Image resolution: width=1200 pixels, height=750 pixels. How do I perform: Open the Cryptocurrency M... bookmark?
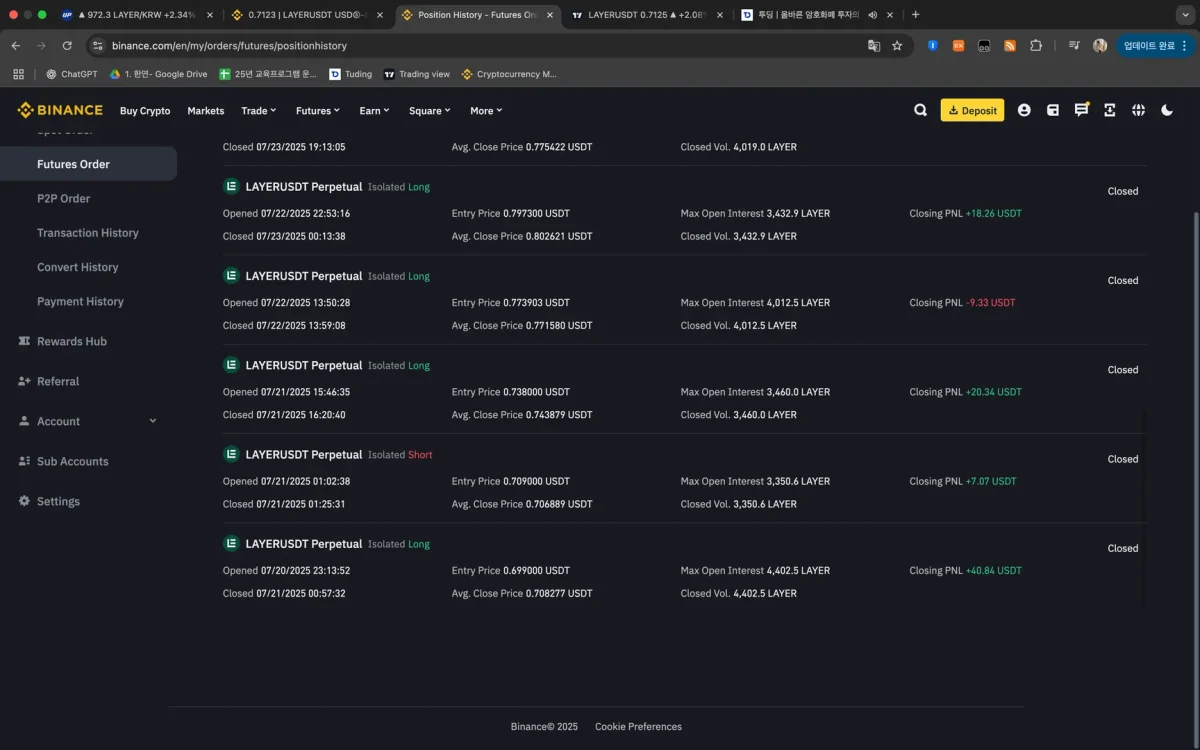coord(509,74)
